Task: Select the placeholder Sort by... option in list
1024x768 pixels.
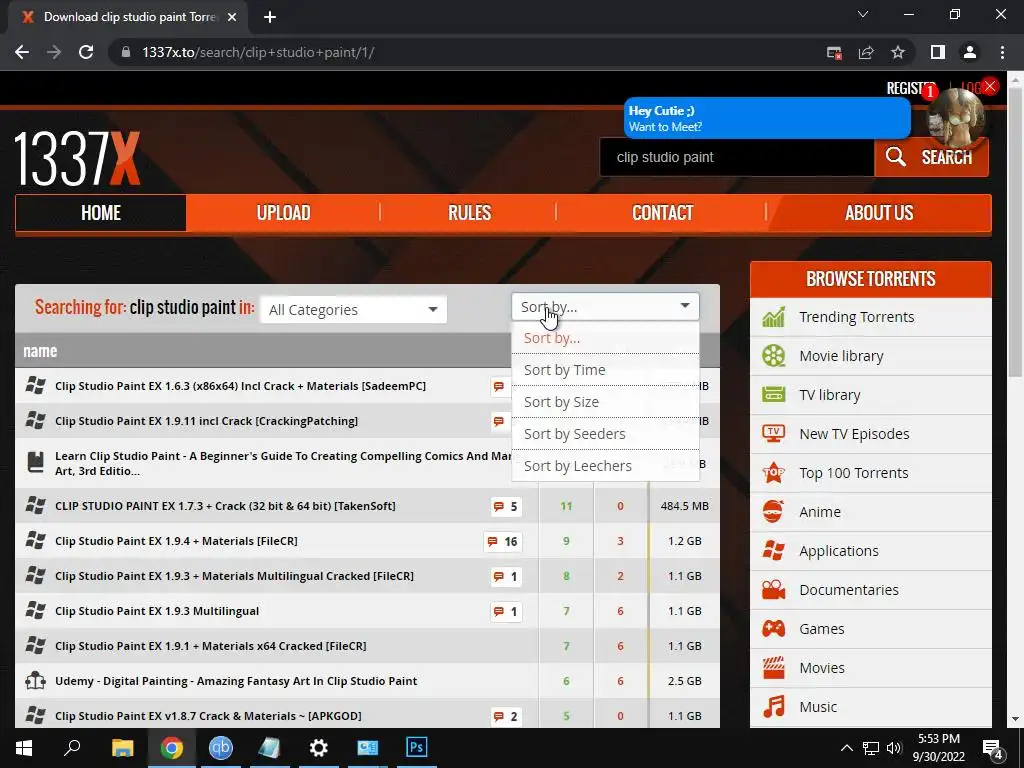Action: [605, 338]
